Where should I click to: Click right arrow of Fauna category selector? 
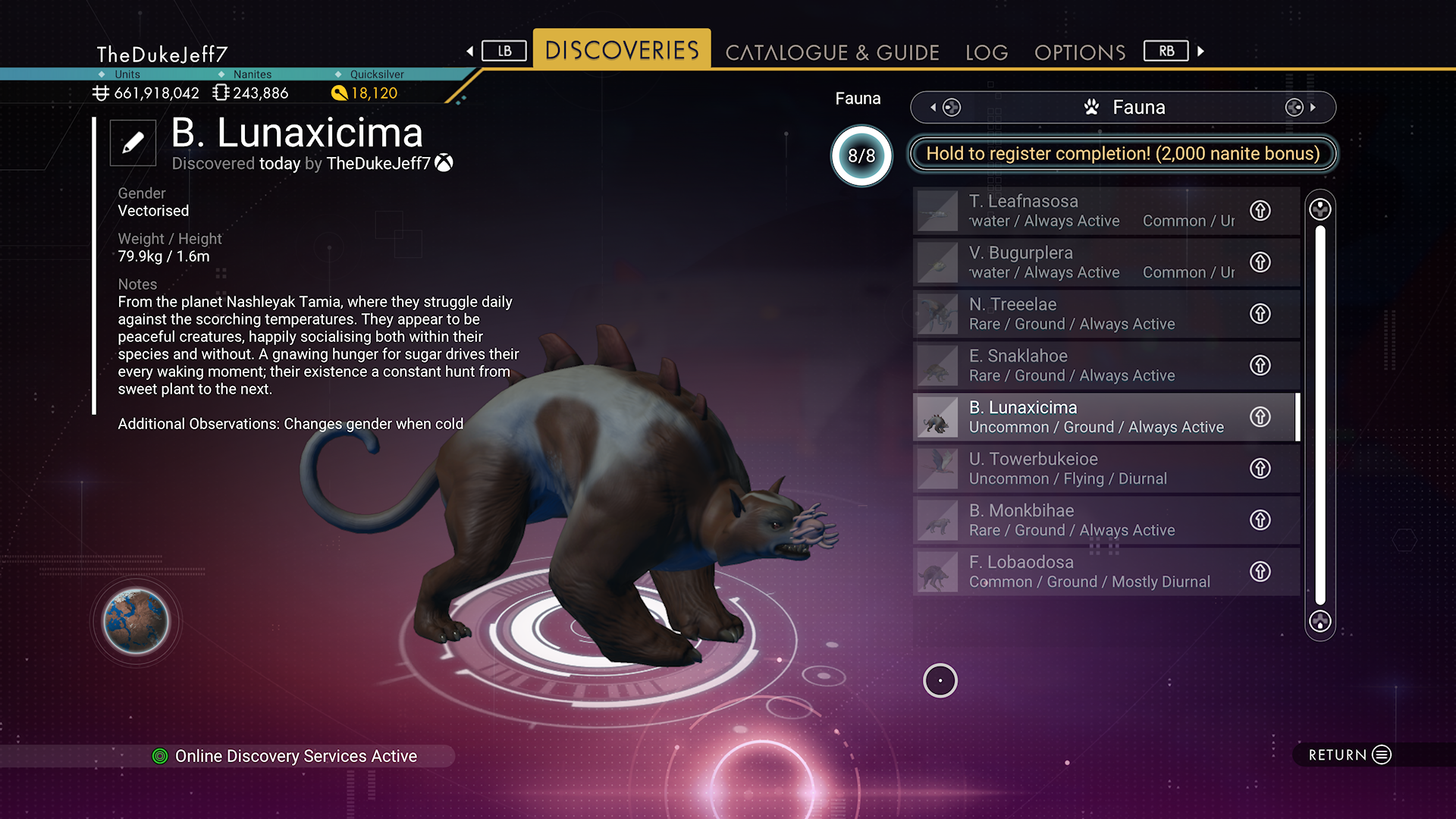tap(1313, 108)
